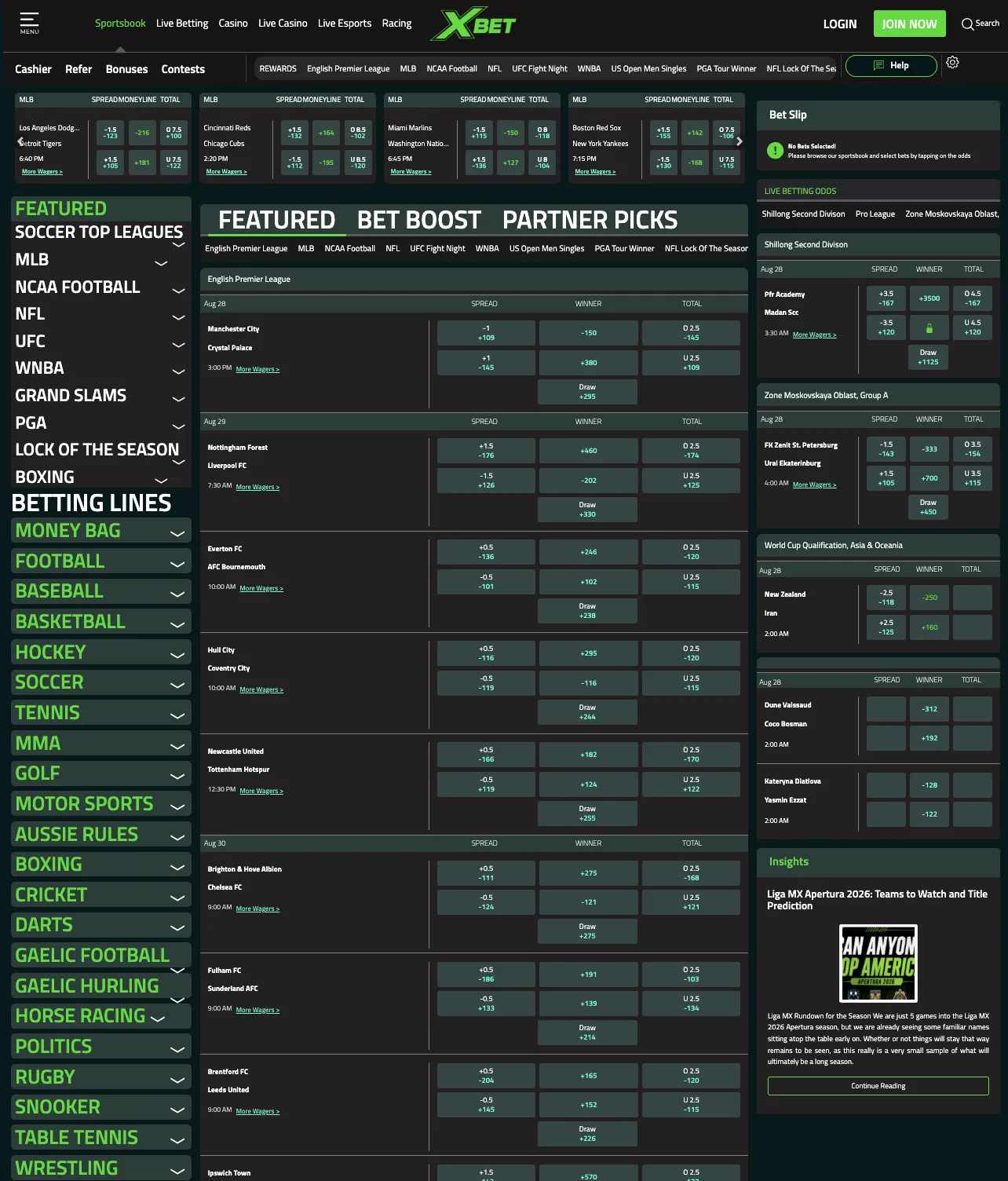Screen dimensions: 1008x1181
Task: Expand the GRAND SLAMS sidebar section
Action: point(178,399)
